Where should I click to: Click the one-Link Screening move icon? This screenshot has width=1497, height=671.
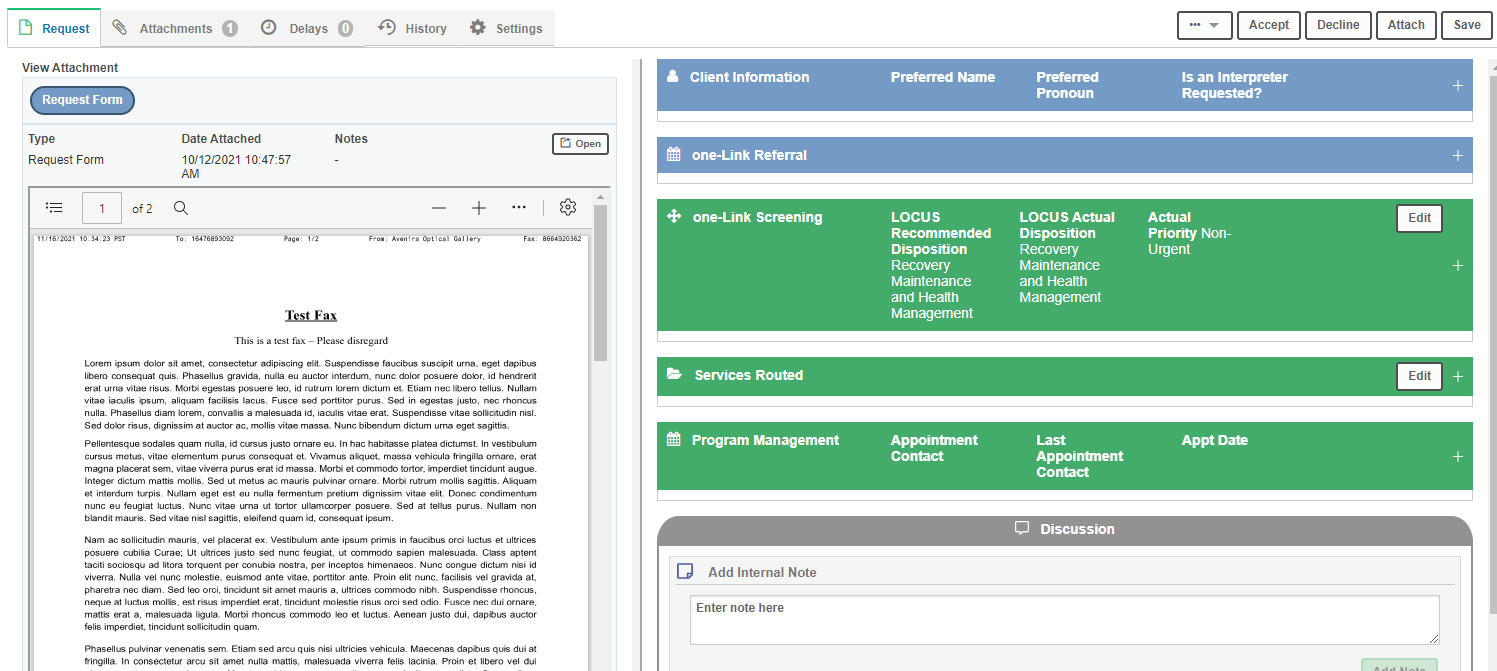click(674, 216)
